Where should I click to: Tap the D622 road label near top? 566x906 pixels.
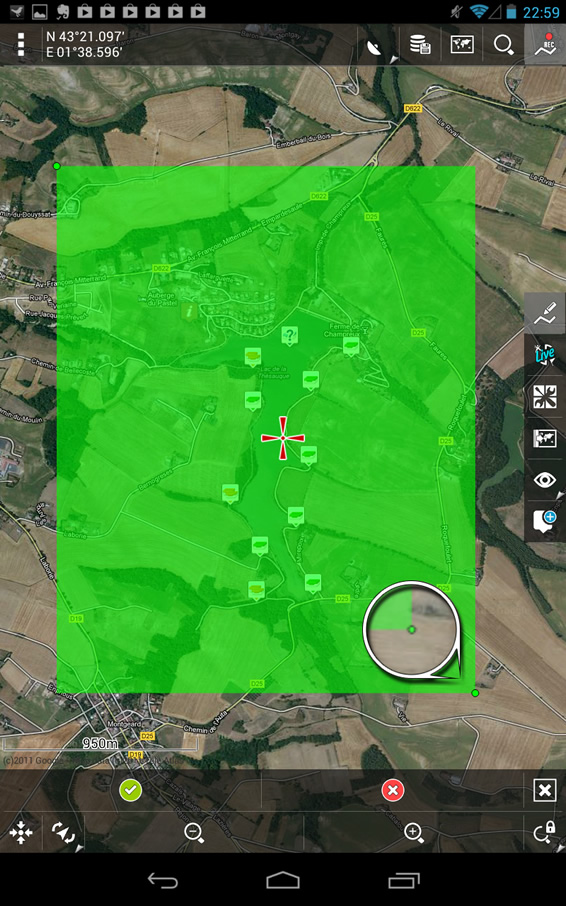tap(412, 108)
